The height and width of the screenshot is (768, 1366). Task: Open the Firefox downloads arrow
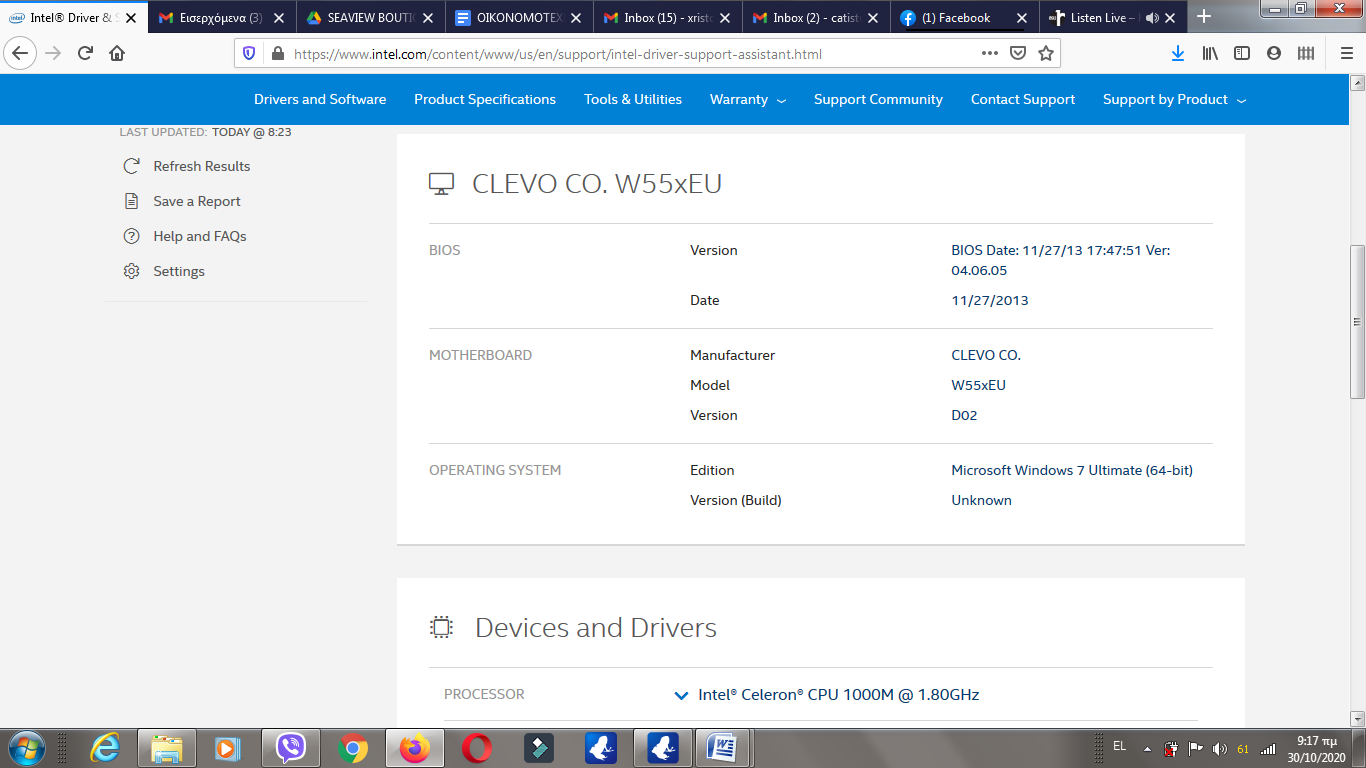(1178, 54)
